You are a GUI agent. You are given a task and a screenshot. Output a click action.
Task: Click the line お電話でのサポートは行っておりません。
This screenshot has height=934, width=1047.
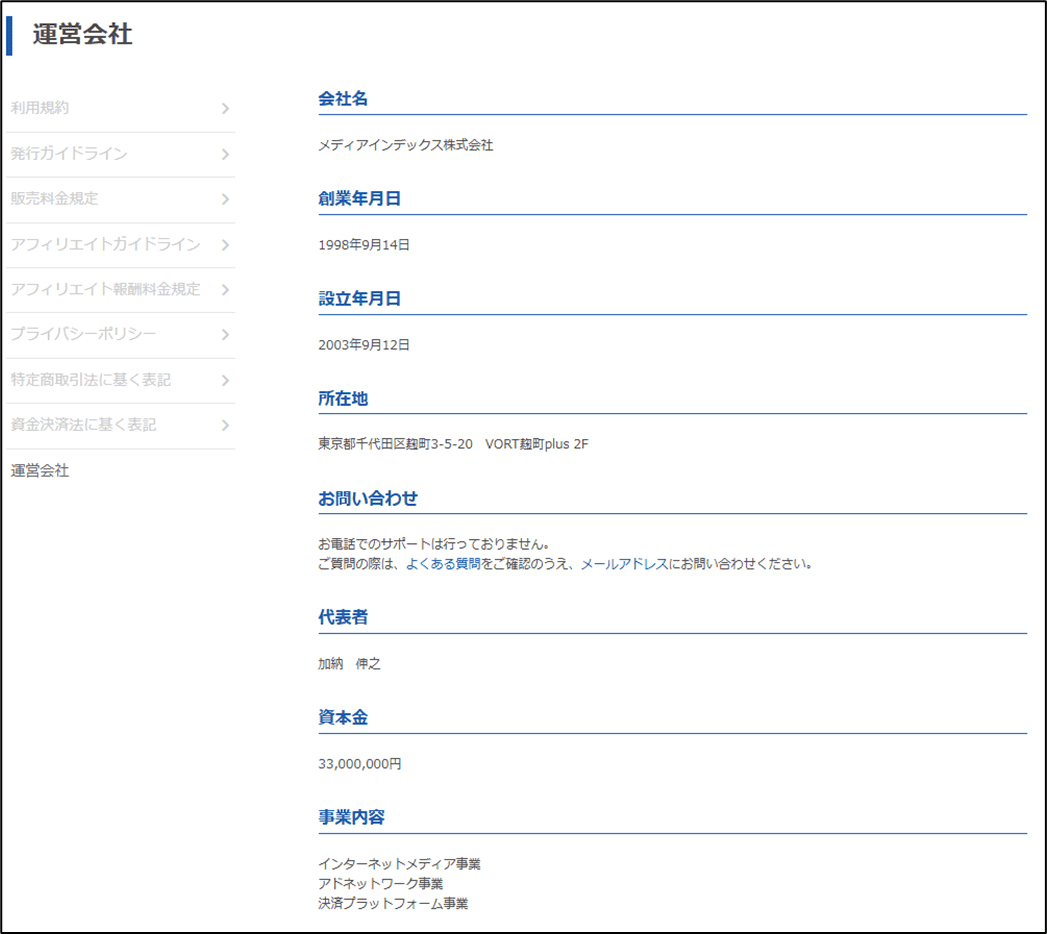point(434,544)
